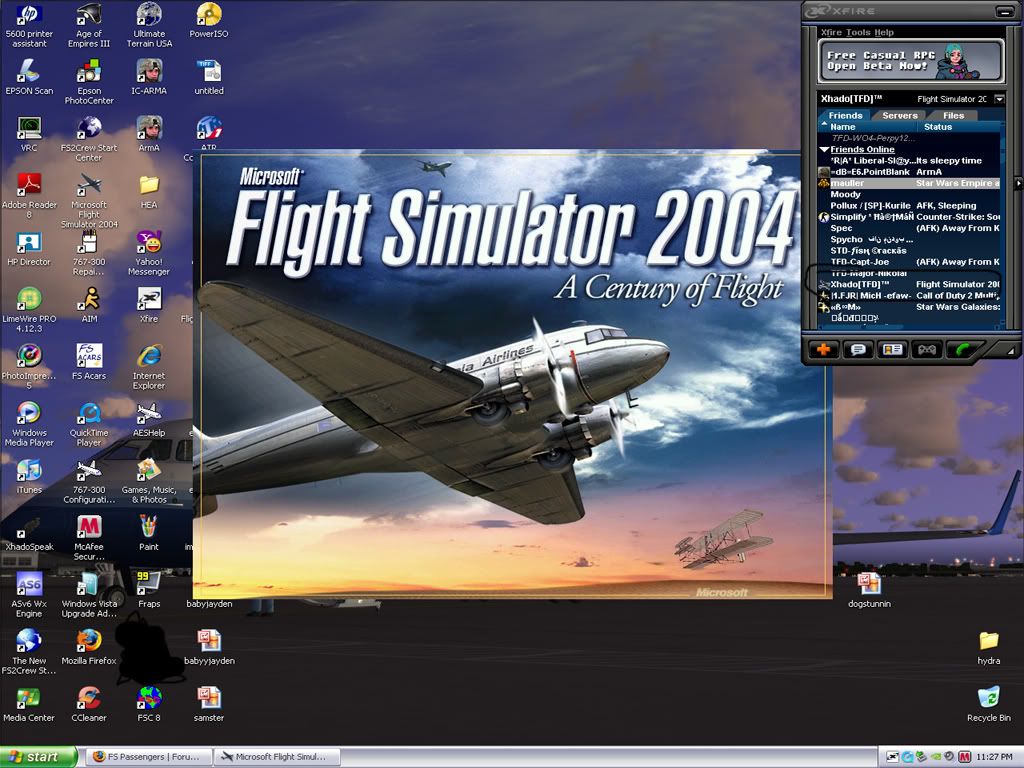Click the Xfire tray icon

click(x=893, y=757)
